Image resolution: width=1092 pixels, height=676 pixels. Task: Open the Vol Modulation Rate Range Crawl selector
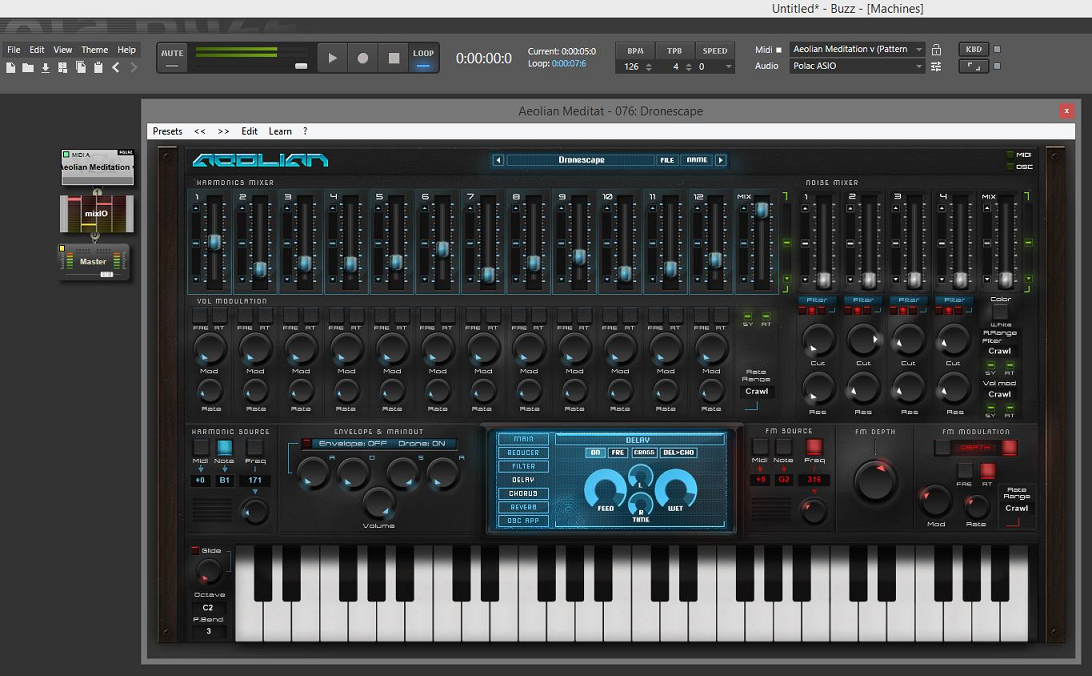point(756,391)
